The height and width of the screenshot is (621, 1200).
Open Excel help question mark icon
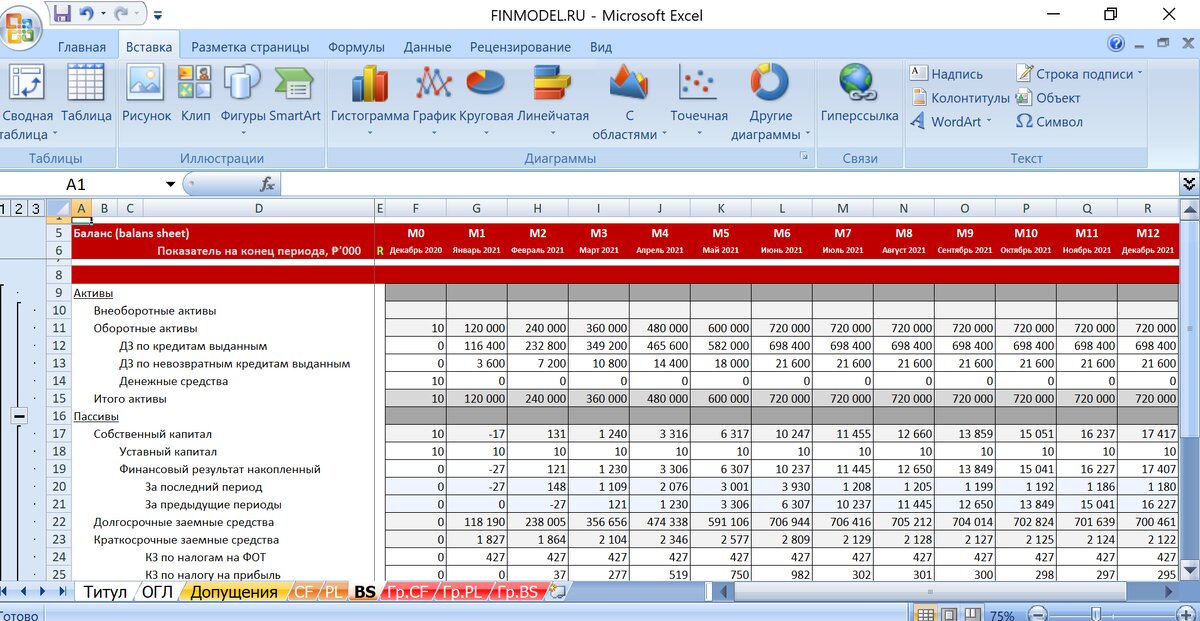[1116, 44]
